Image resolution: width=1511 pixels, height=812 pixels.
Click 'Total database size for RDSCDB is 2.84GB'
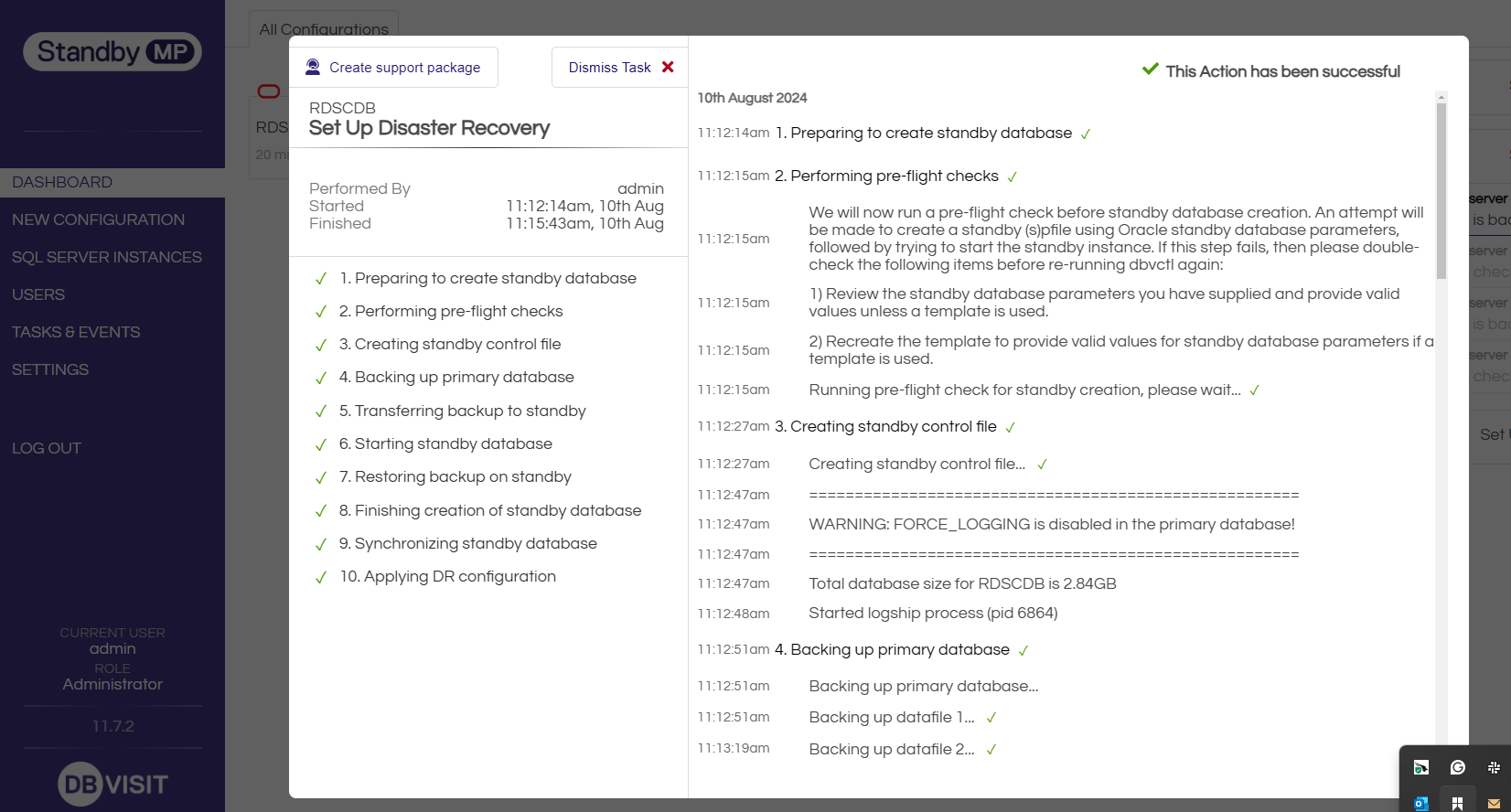[962, 583]
